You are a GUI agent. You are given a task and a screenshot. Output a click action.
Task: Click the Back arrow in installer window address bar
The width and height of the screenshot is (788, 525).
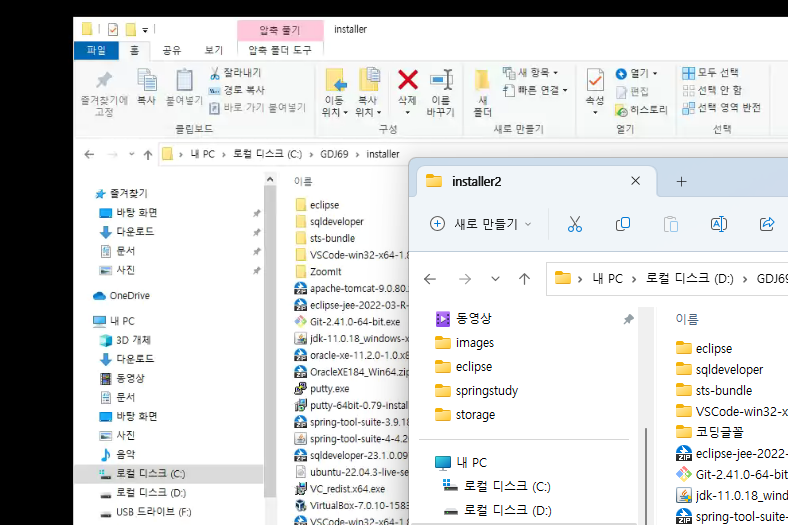click(89, 154)
